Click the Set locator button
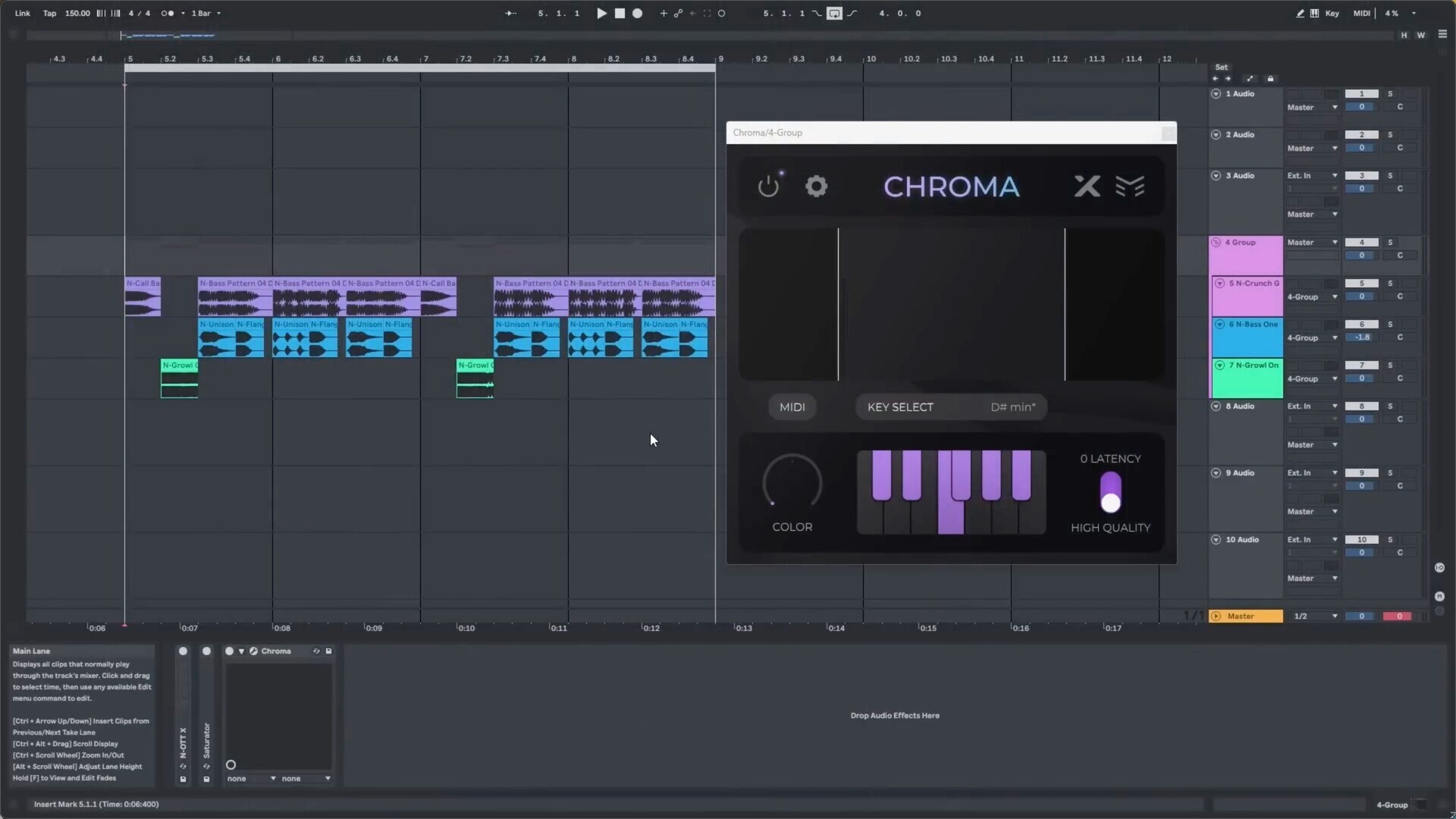 coord(1221,67)
